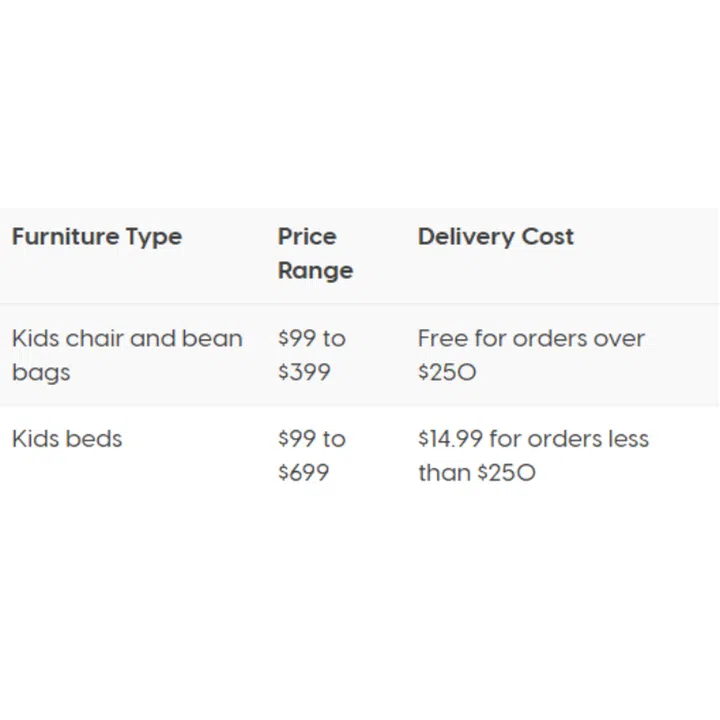Select the word beds in Kids beds
The width and height of the screenshot is (720, 720).
tap(96, 439)
